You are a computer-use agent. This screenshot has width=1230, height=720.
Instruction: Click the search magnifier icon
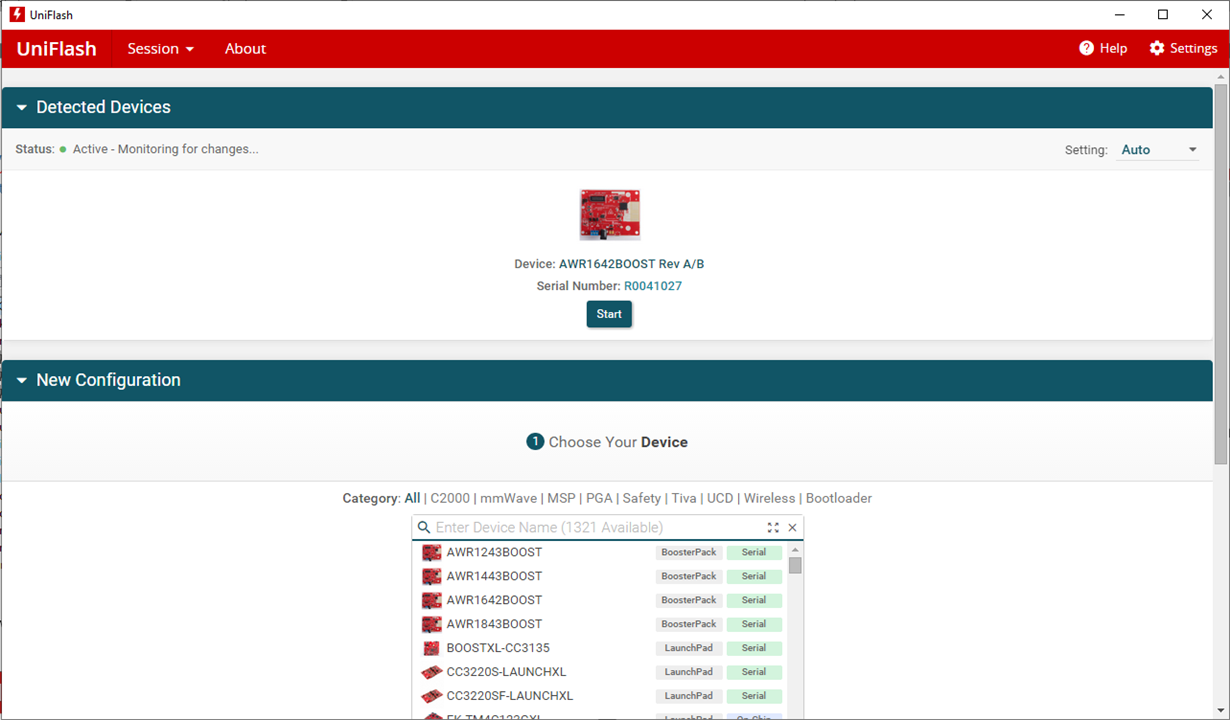pos(424,527)
